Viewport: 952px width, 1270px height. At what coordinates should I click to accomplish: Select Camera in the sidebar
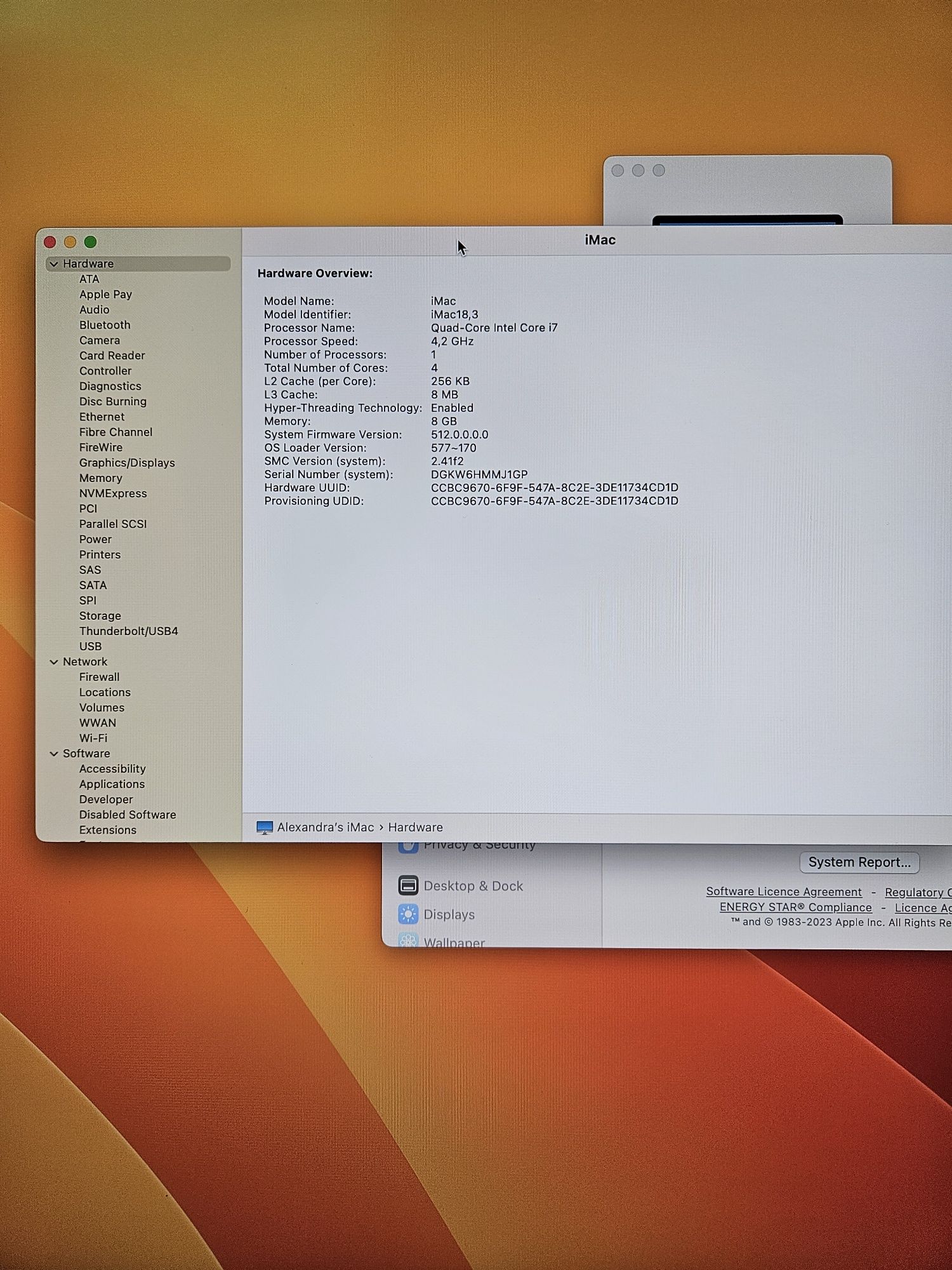[100, 340]
